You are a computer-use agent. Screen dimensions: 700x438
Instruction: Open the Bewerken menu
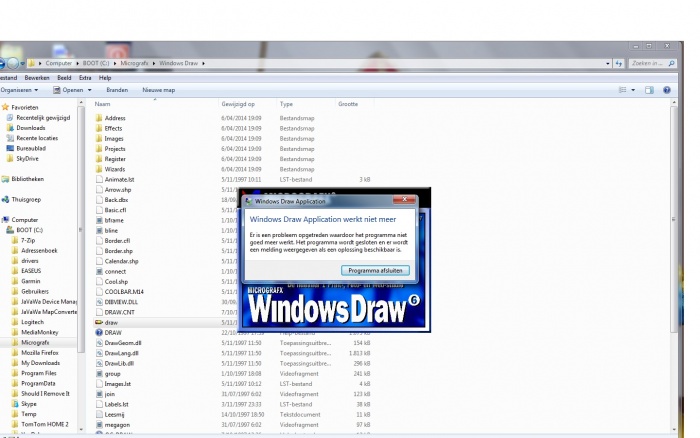37,78
